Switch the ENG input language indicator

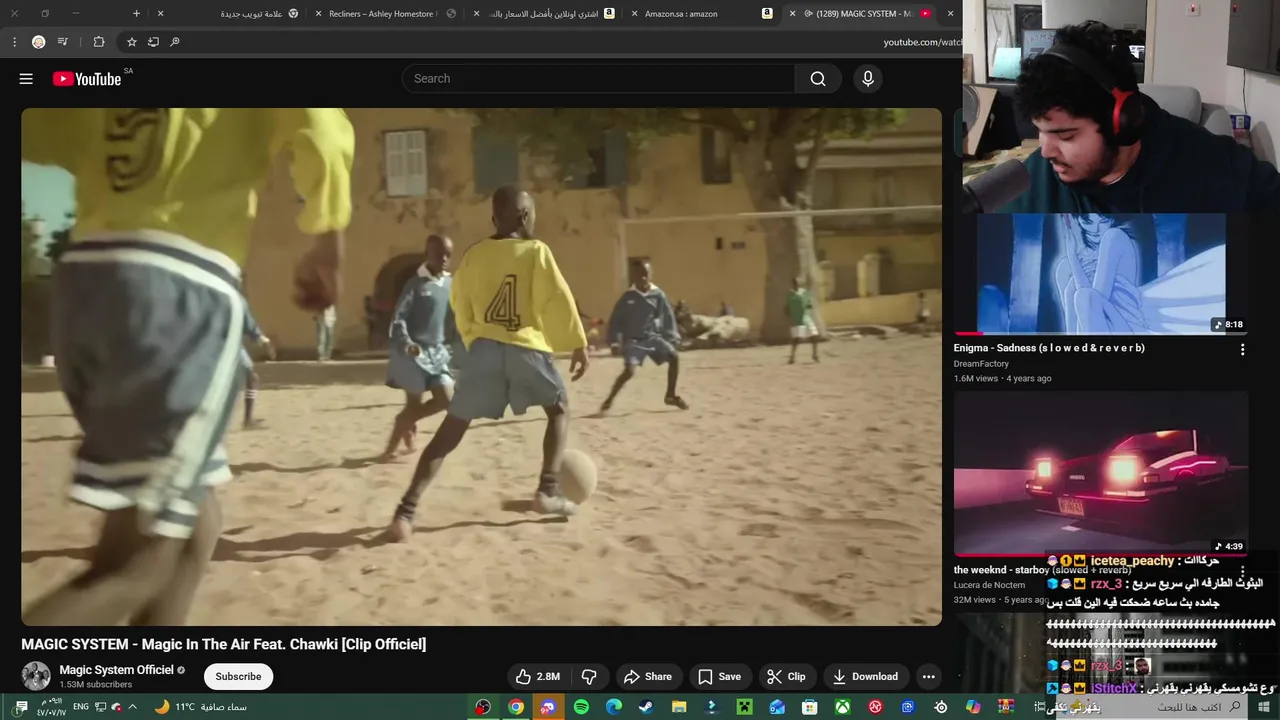pos(81,707)
